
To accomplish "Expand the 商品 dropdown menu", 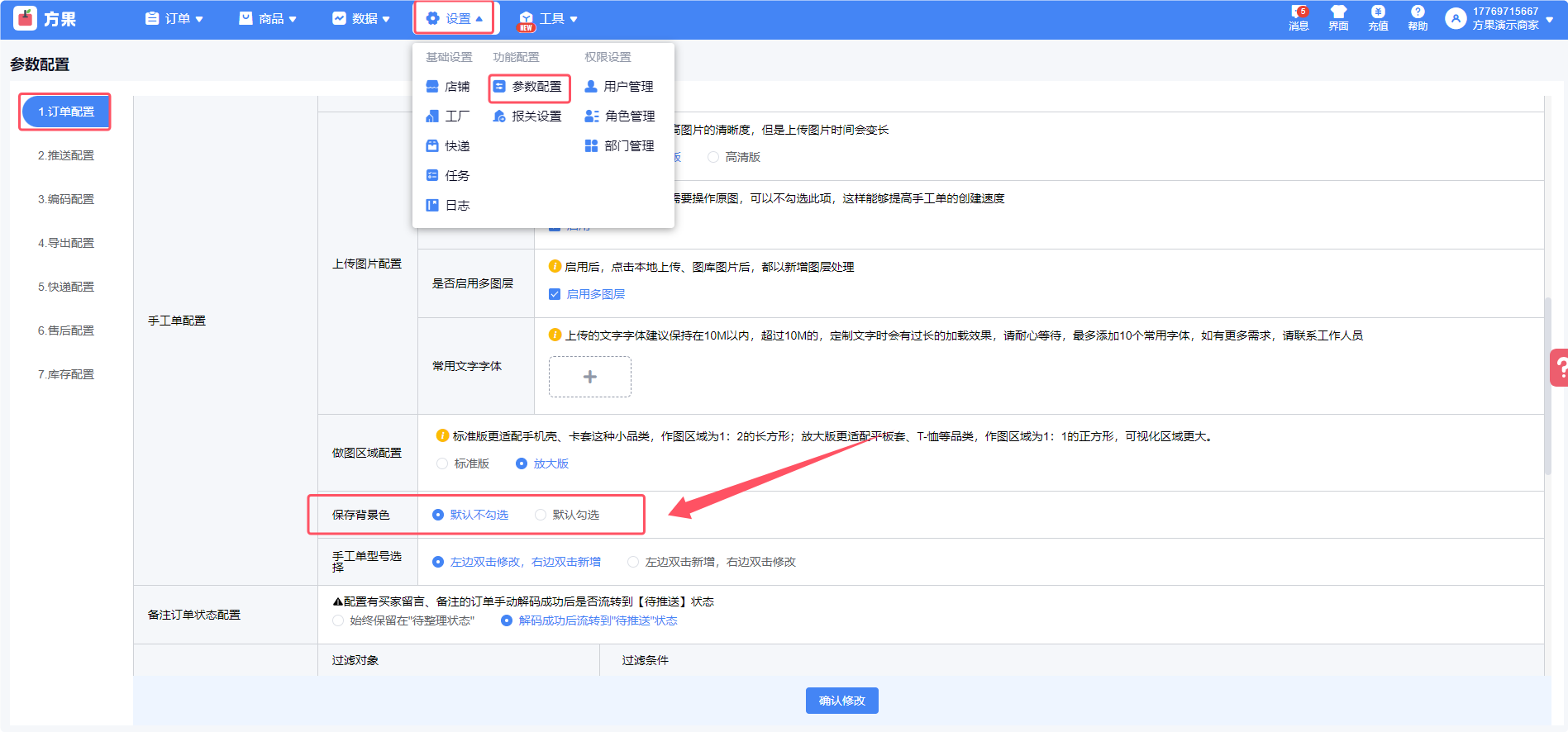I will point(268,18).
